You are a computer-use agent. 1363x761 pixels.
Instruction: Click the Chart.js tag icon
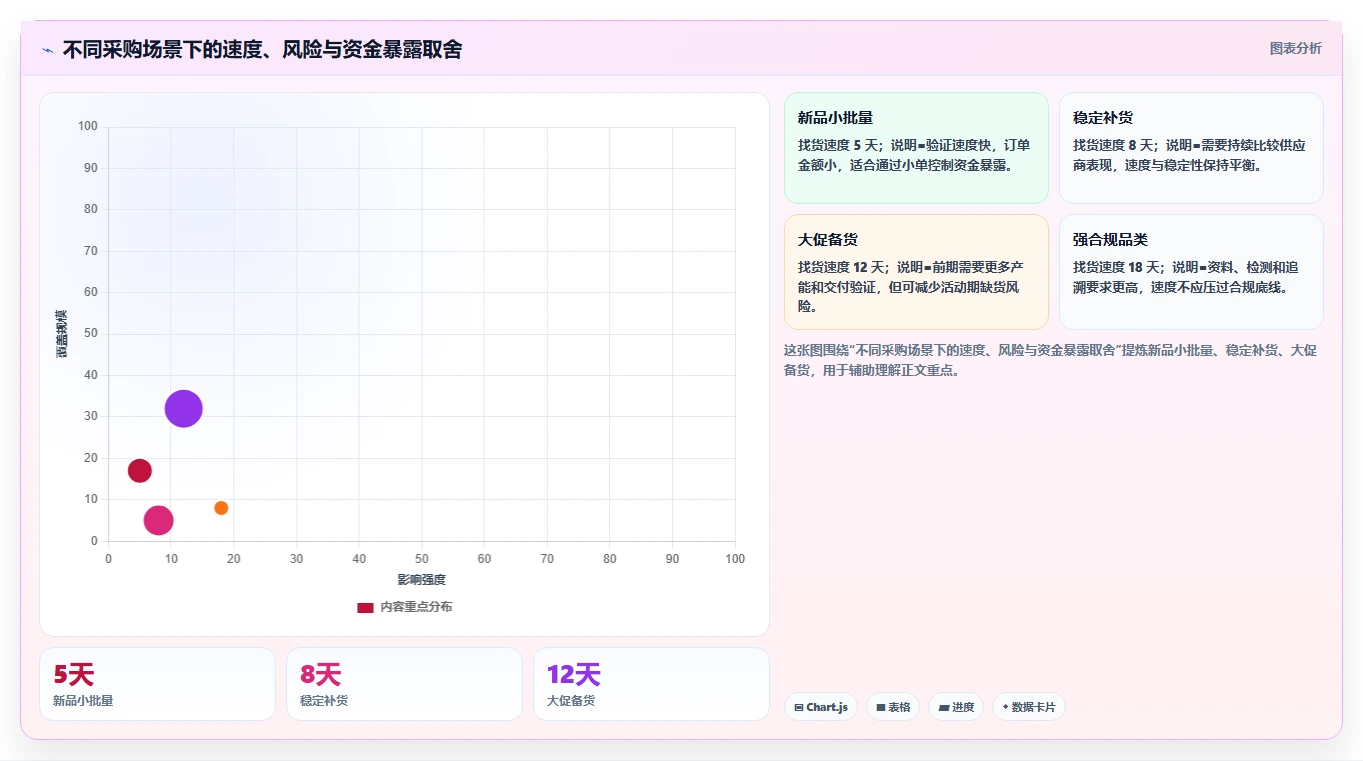pos(799,708)
